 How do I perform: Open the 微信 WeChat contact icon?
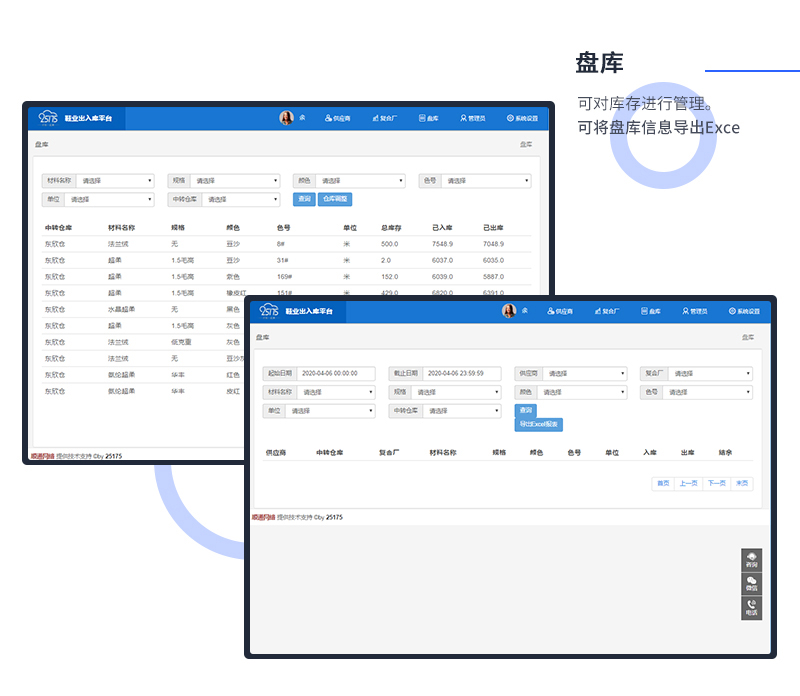pyautogui.click(x=751, y=583)
